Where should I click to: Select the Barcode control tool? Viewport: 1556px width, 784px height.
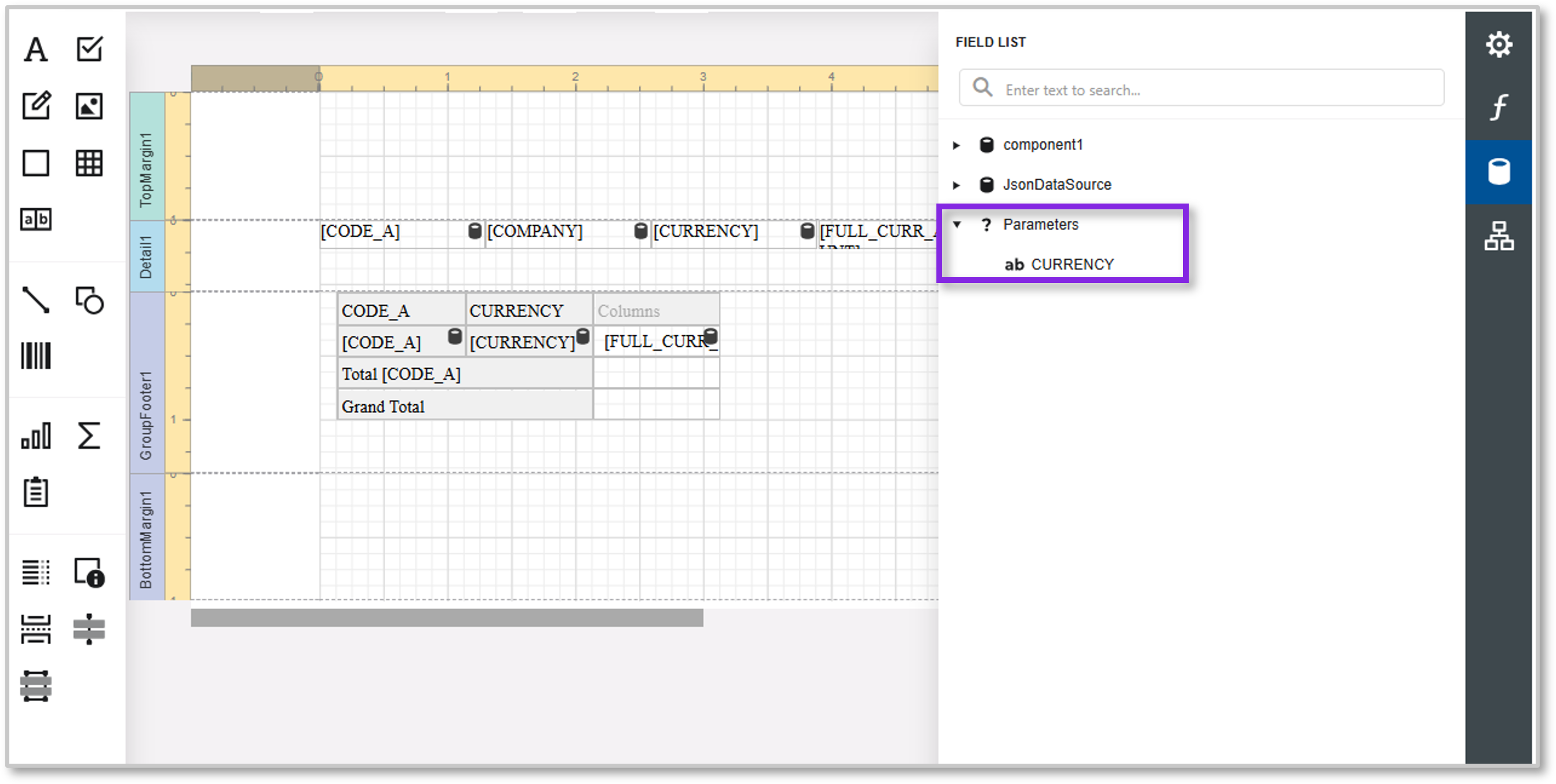35,355
